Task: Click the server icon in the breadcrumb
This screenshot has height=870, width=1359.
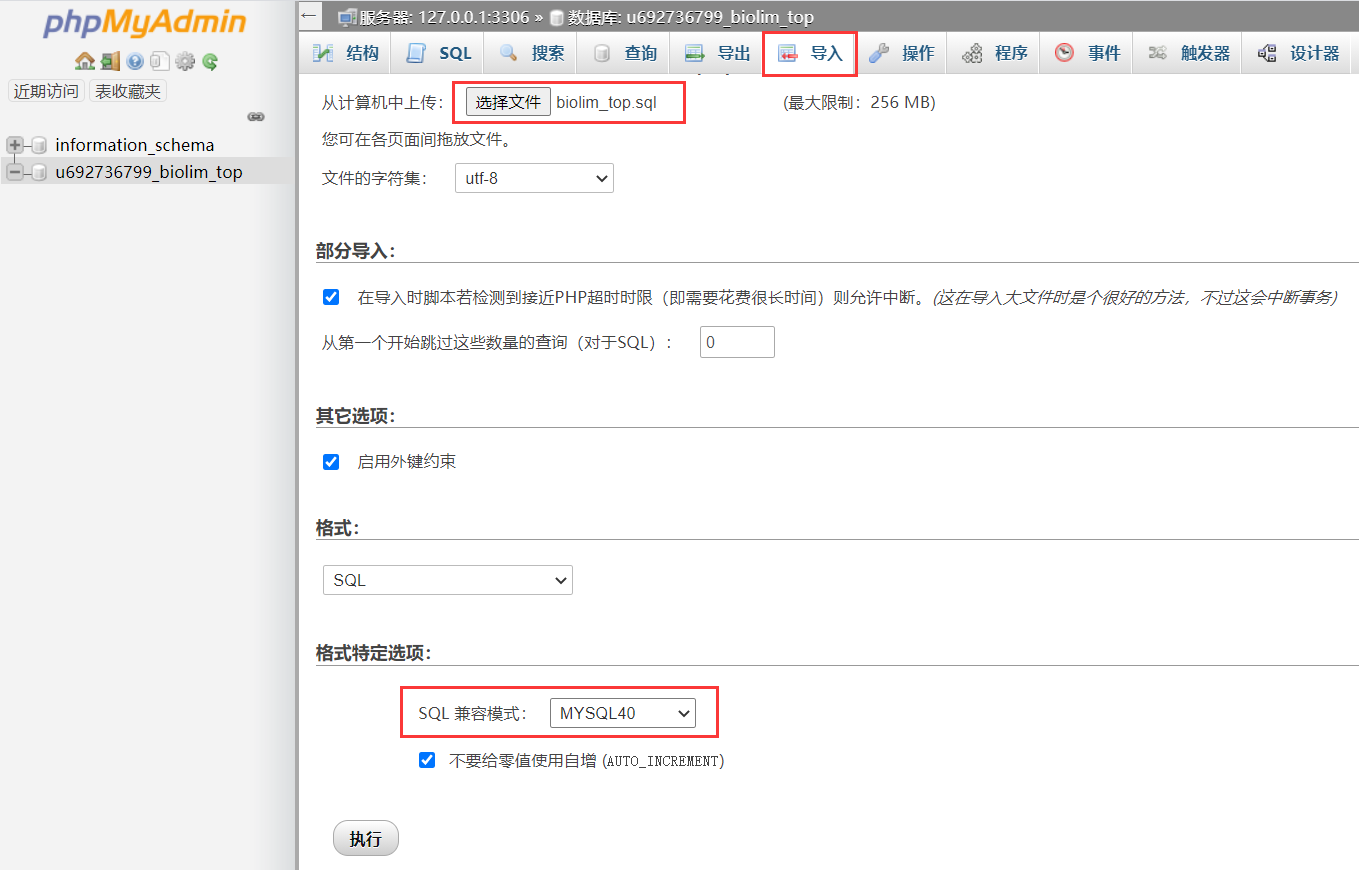Action: 347,17
